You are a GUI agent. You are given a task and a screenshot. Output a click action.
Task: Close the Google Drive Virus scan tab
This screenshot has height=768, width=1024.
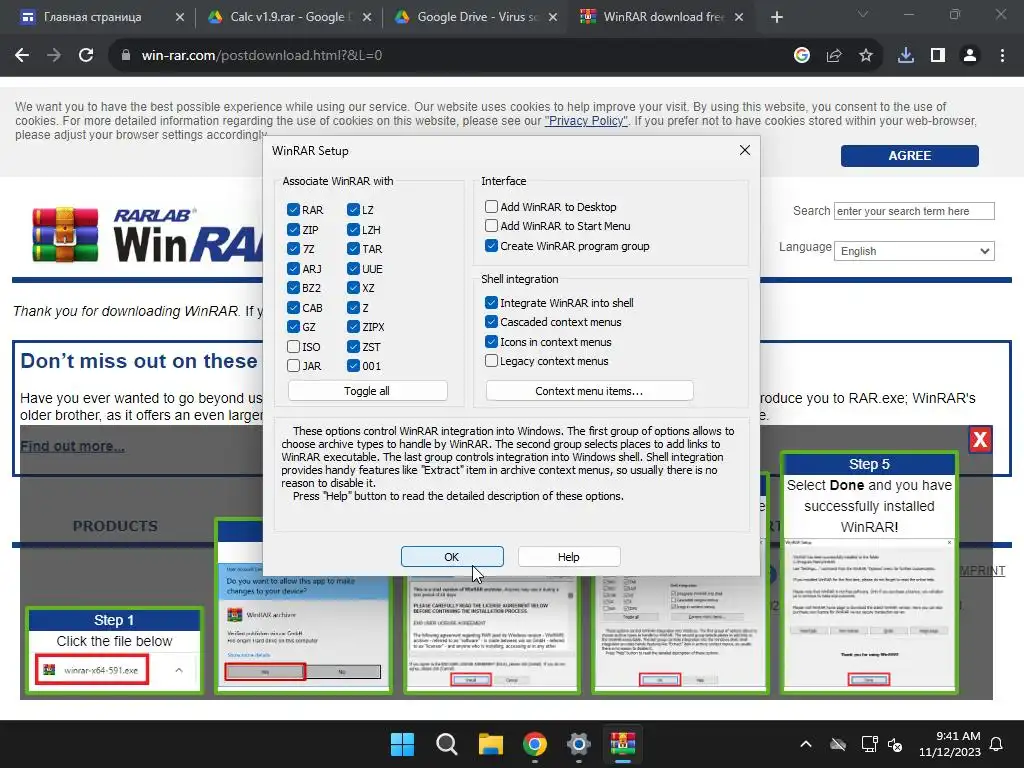pos(553,17)
